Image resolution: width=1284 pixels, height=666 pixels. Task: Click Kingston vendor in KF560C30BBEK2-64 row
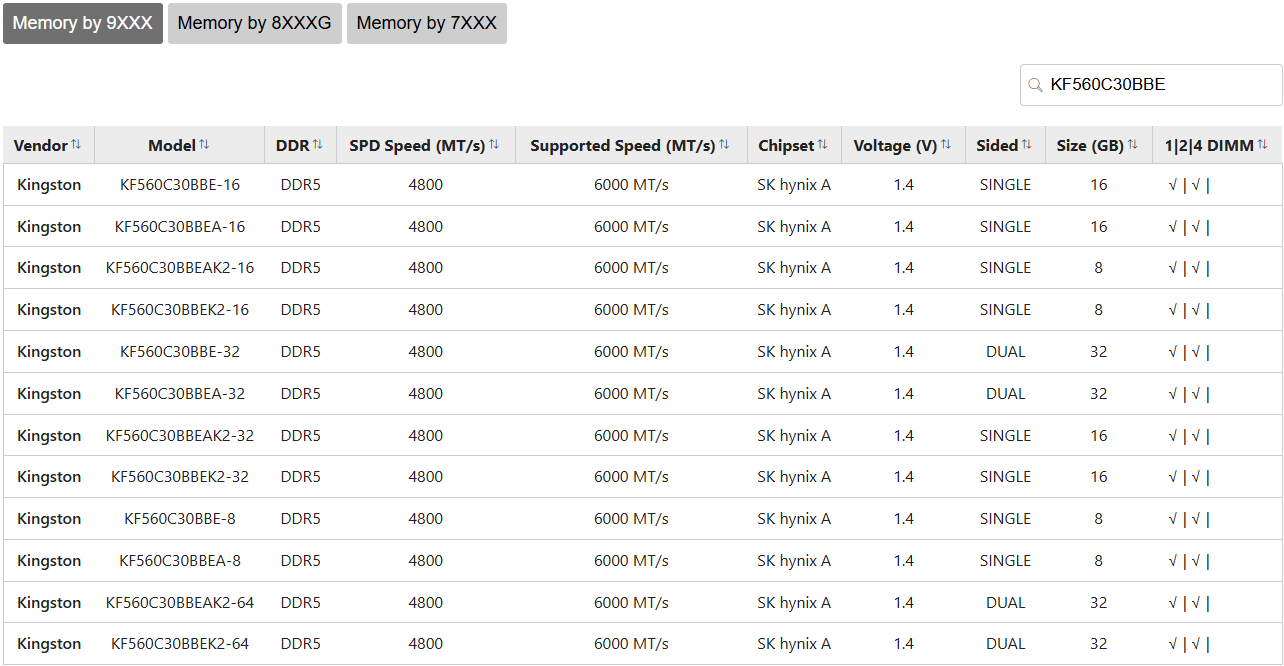pos(49,644)
